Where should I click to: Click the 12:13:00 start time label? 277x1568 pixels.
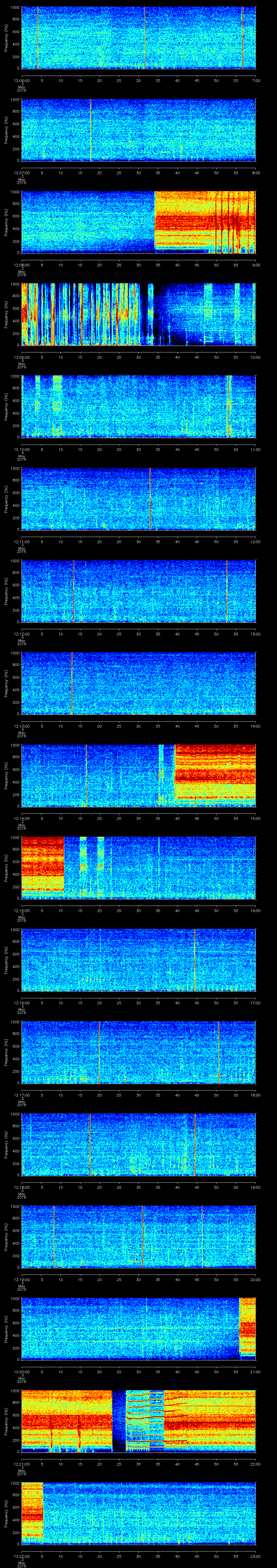(21, 726)
